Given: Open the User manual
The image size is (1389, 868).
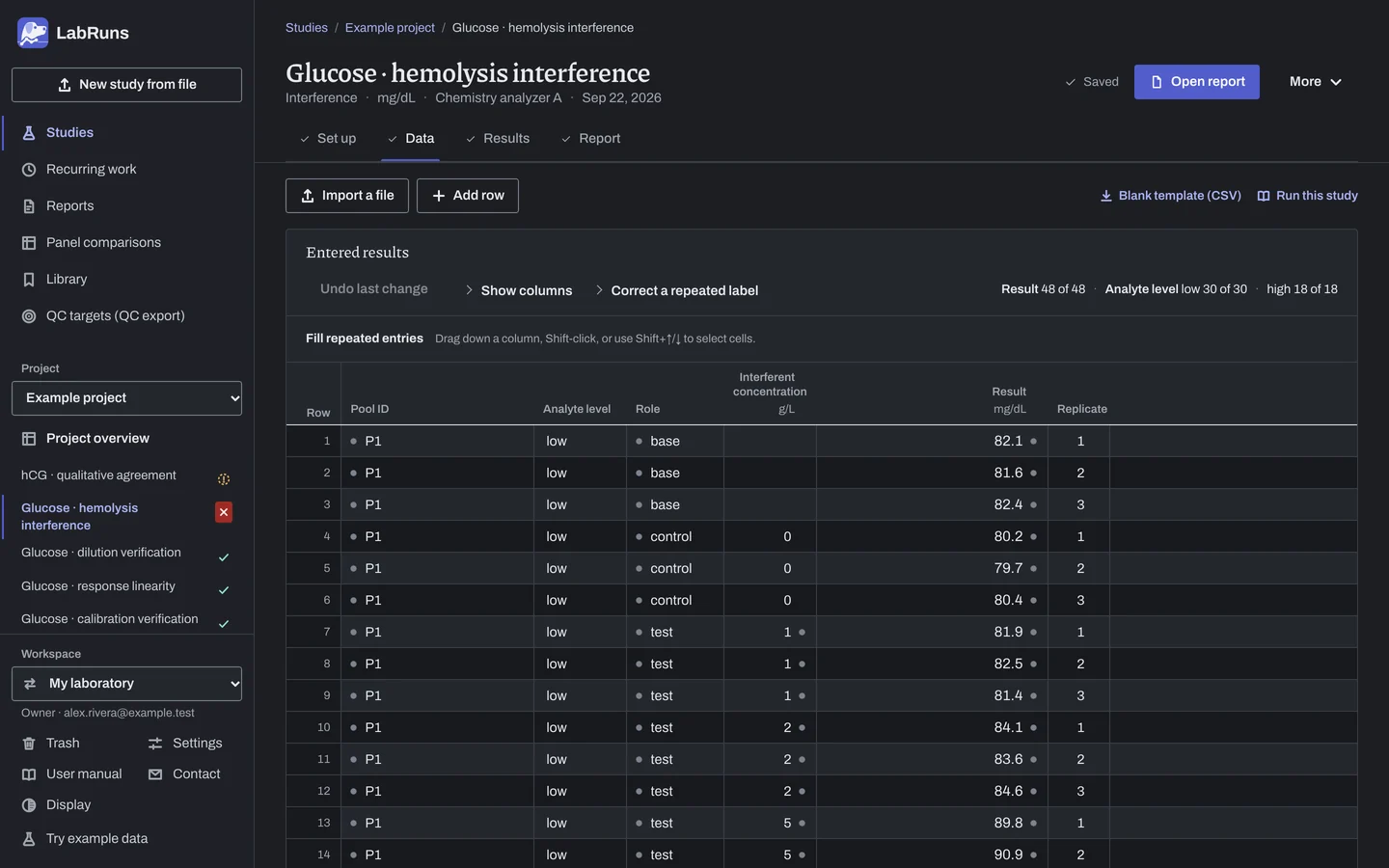Looking at the screenshot, I should pos(72,773).
